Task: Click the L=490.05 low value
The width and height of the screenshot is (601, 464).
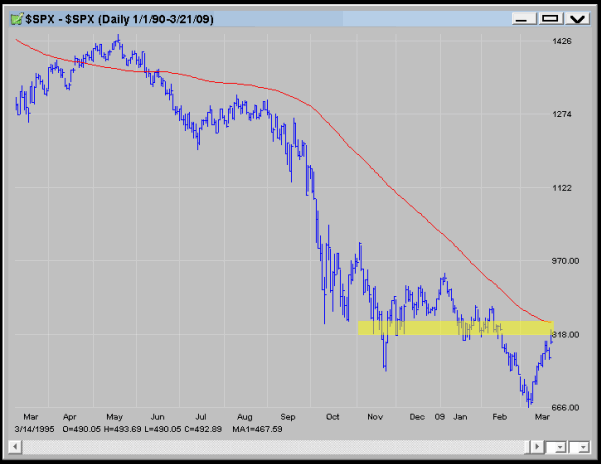Action: (x=163, y=429)
